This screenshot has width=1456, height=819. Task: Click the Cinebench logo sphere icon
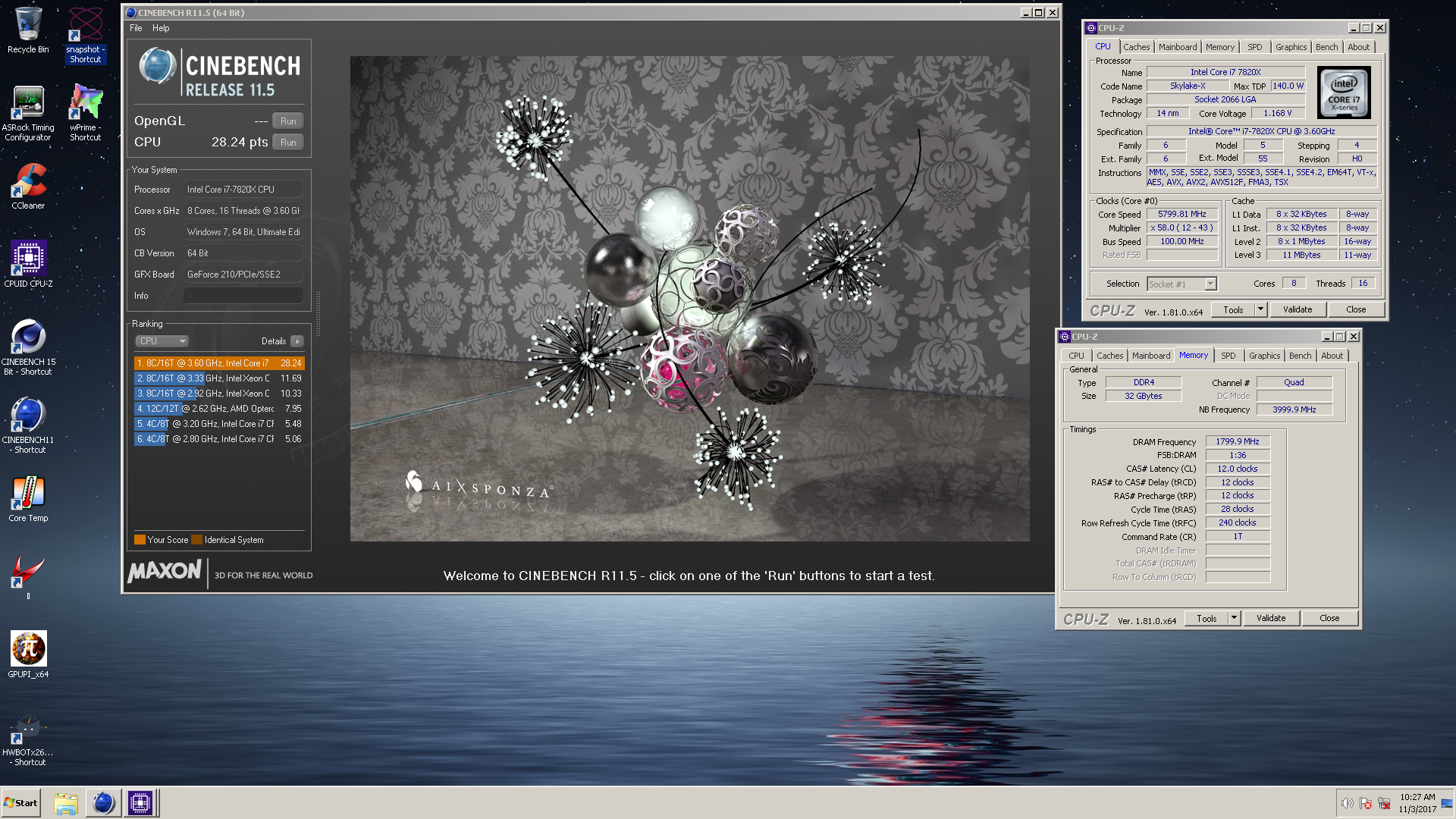(158, 67)
